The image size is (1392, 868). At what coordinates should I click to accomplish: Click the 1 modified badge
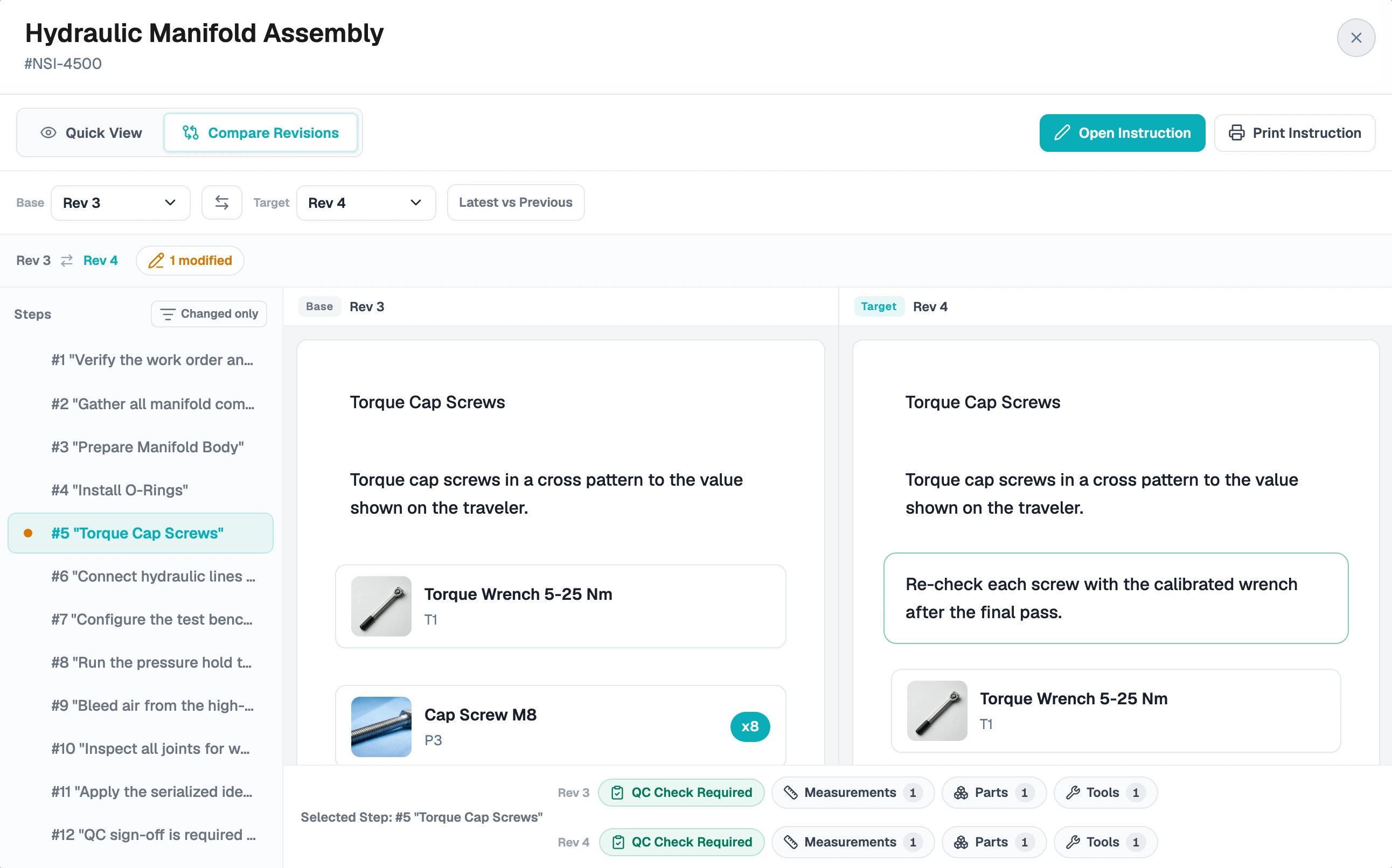[190, 261]
